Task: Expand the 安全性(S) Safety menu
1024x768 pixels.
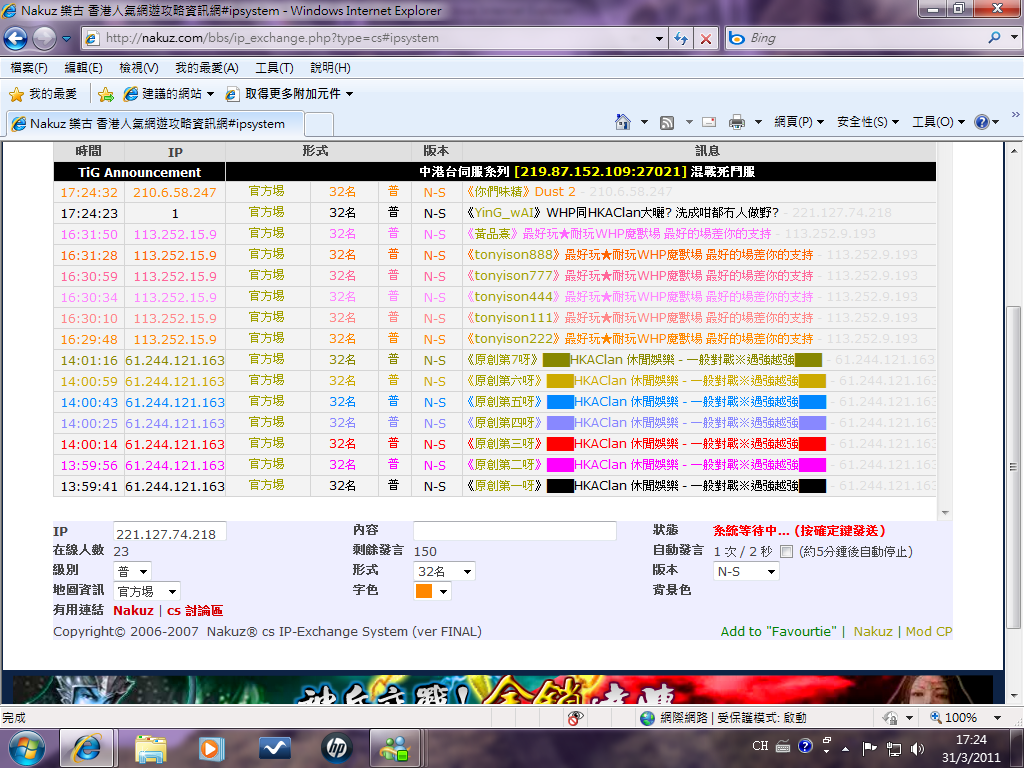Action: pos(868,122)
